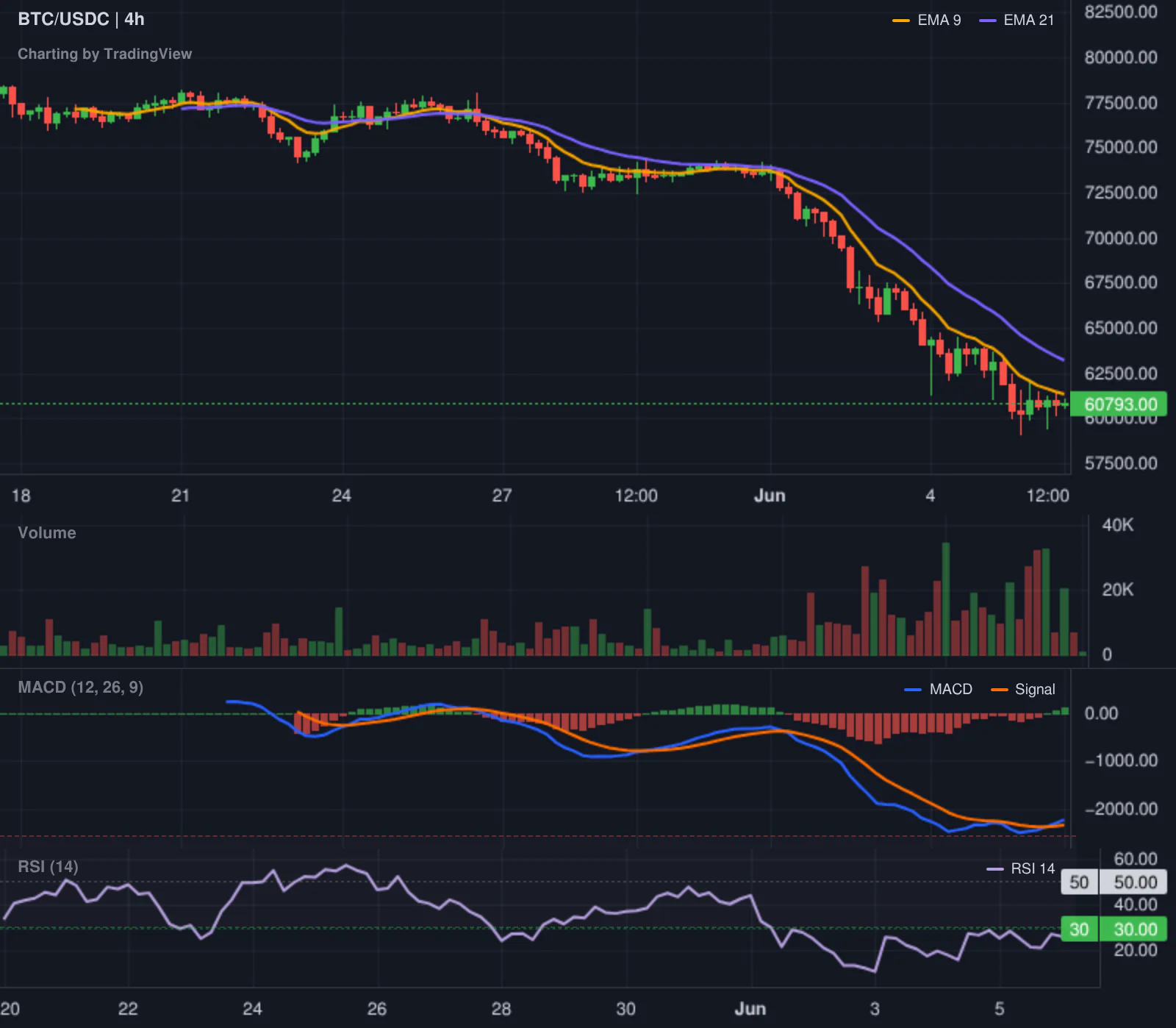Select the 62500.00 price axis label
This screenshot has width=1176, height=1028.
(1121, 374)
